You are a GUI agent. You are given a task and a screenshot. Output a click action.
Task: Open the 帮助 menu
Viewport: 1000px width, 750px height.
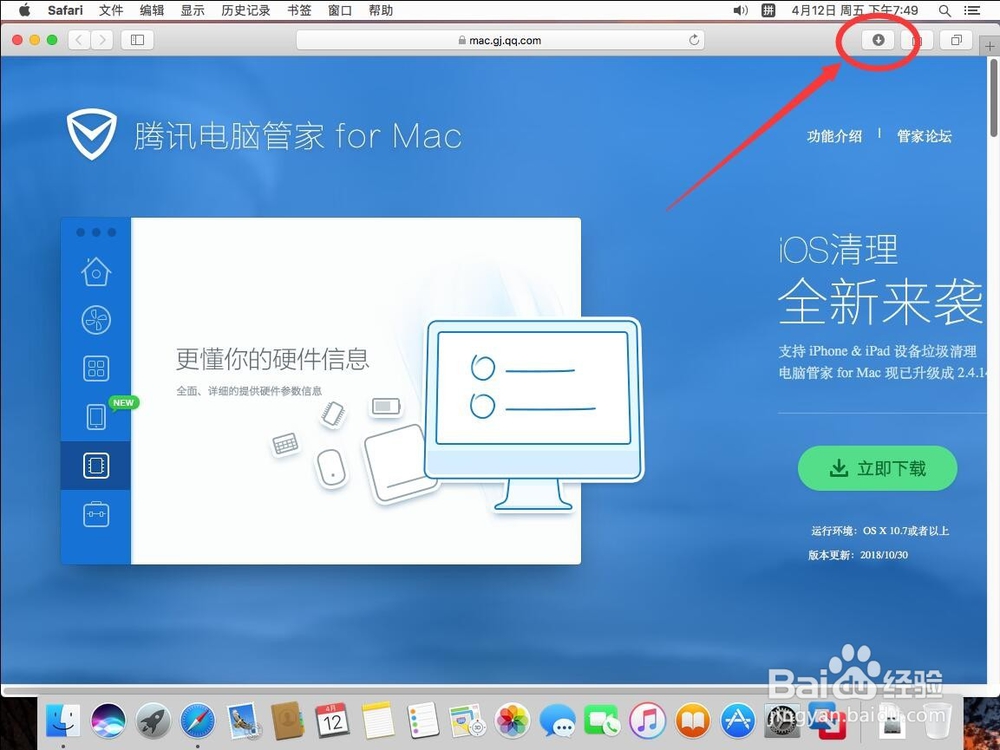(x=381, y=10)
